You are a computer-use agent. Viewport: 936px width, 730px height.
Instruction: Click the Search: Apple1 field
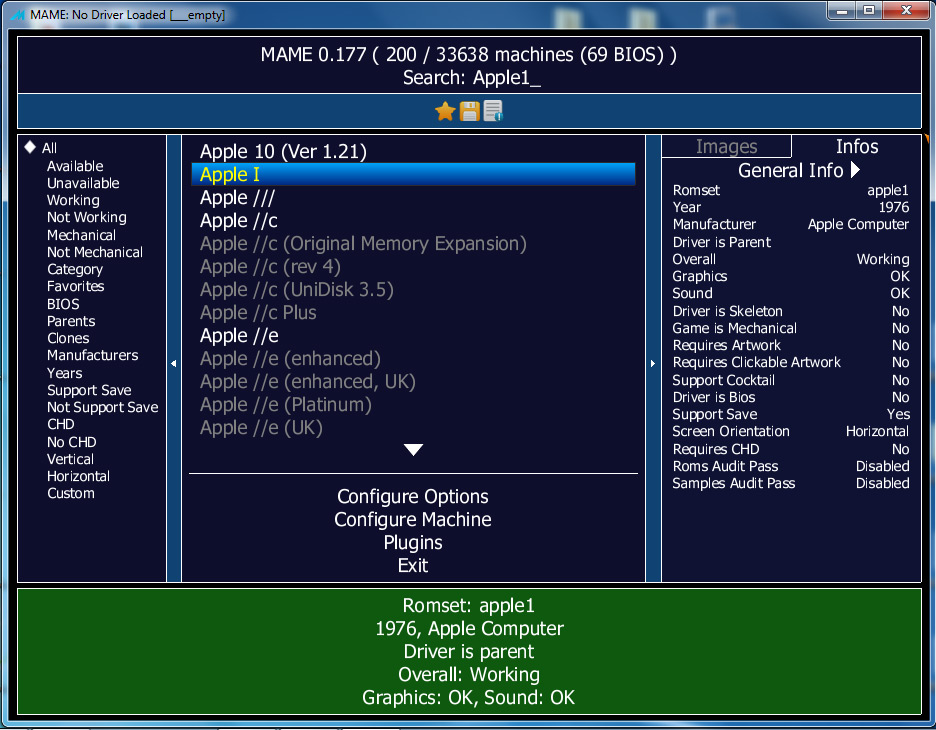coord(472,78)
